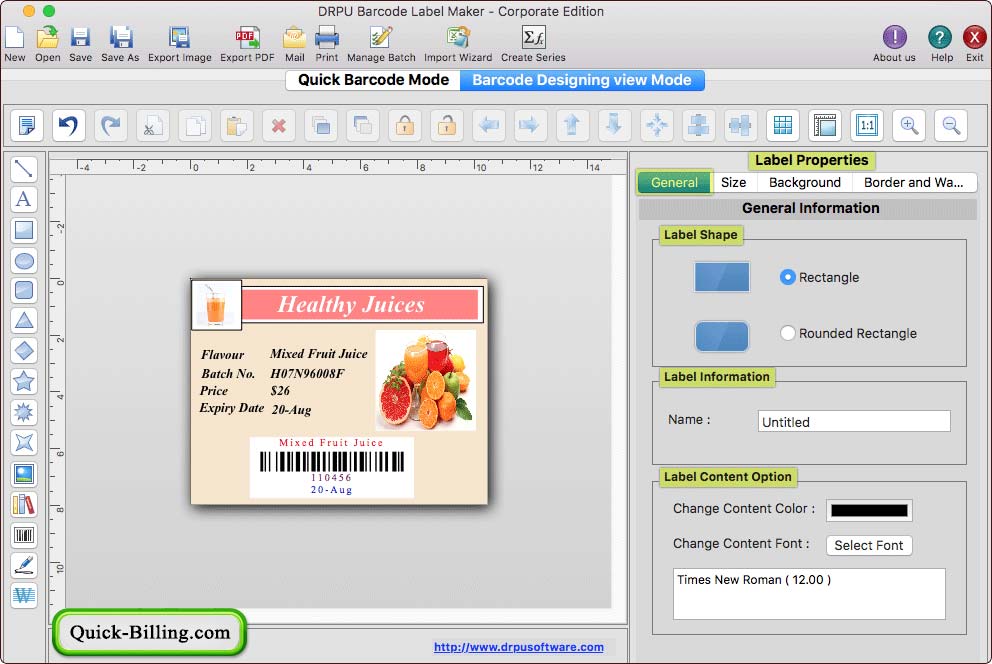Select the Triangle shape tool
The image size is (992, 664).
[x=24, y=321]
